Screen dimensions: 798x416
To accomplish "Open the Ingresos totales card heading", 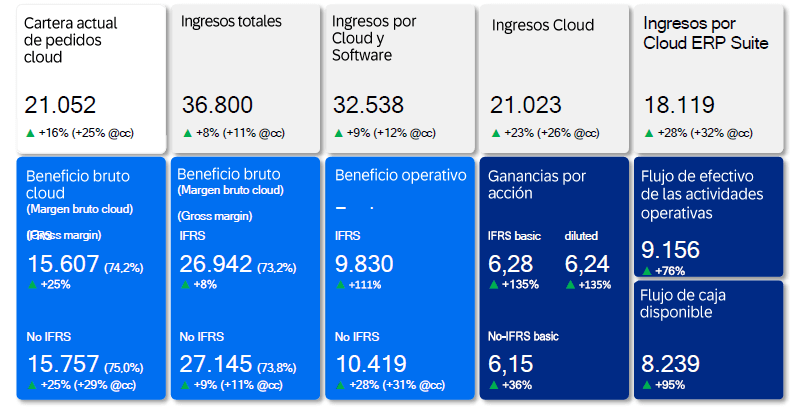I will pyautogui.click(x=231, y=21).
